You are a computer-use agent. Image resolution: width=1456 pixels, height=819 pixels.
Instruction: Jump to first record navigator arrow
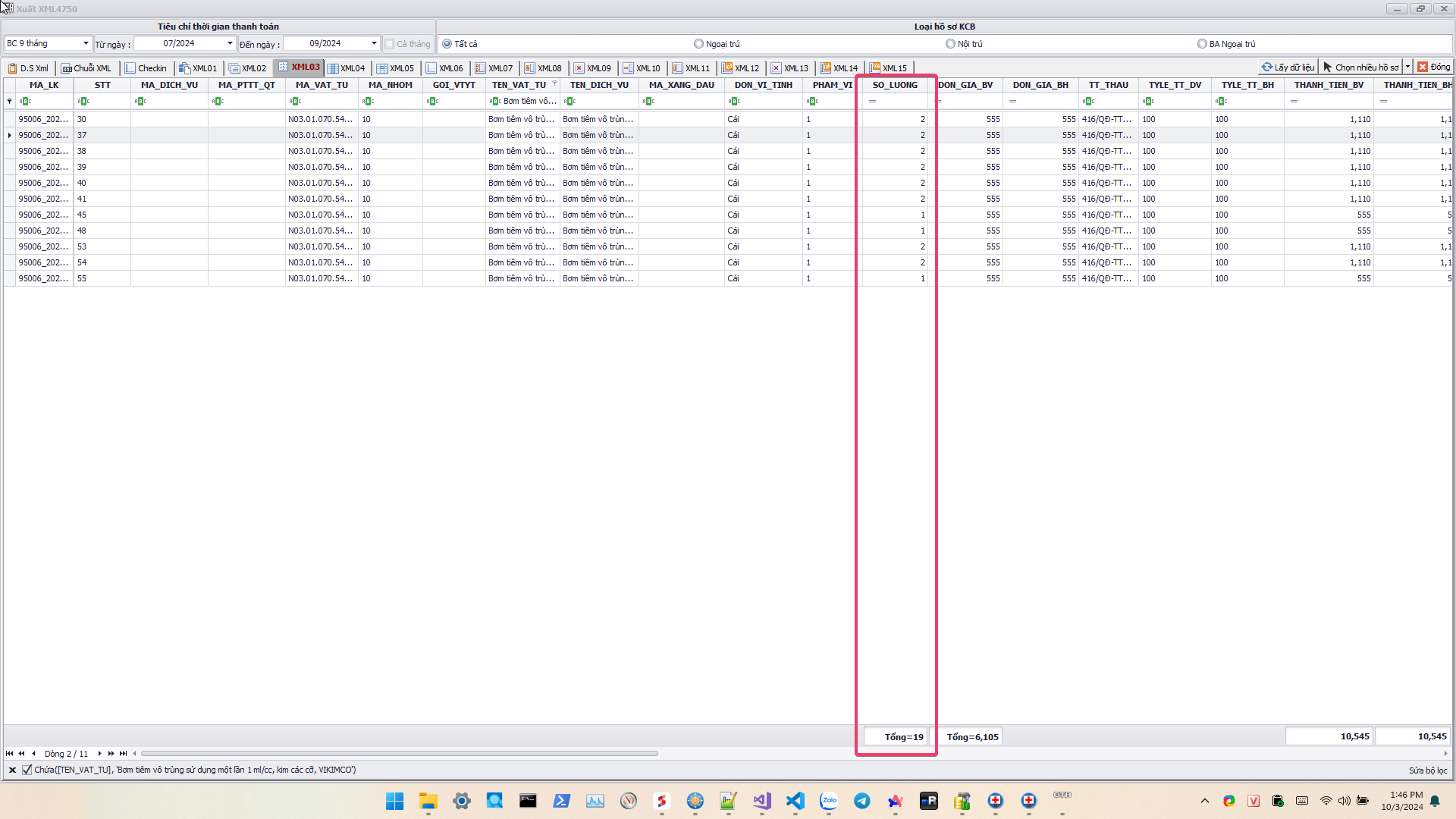point(9,754)
